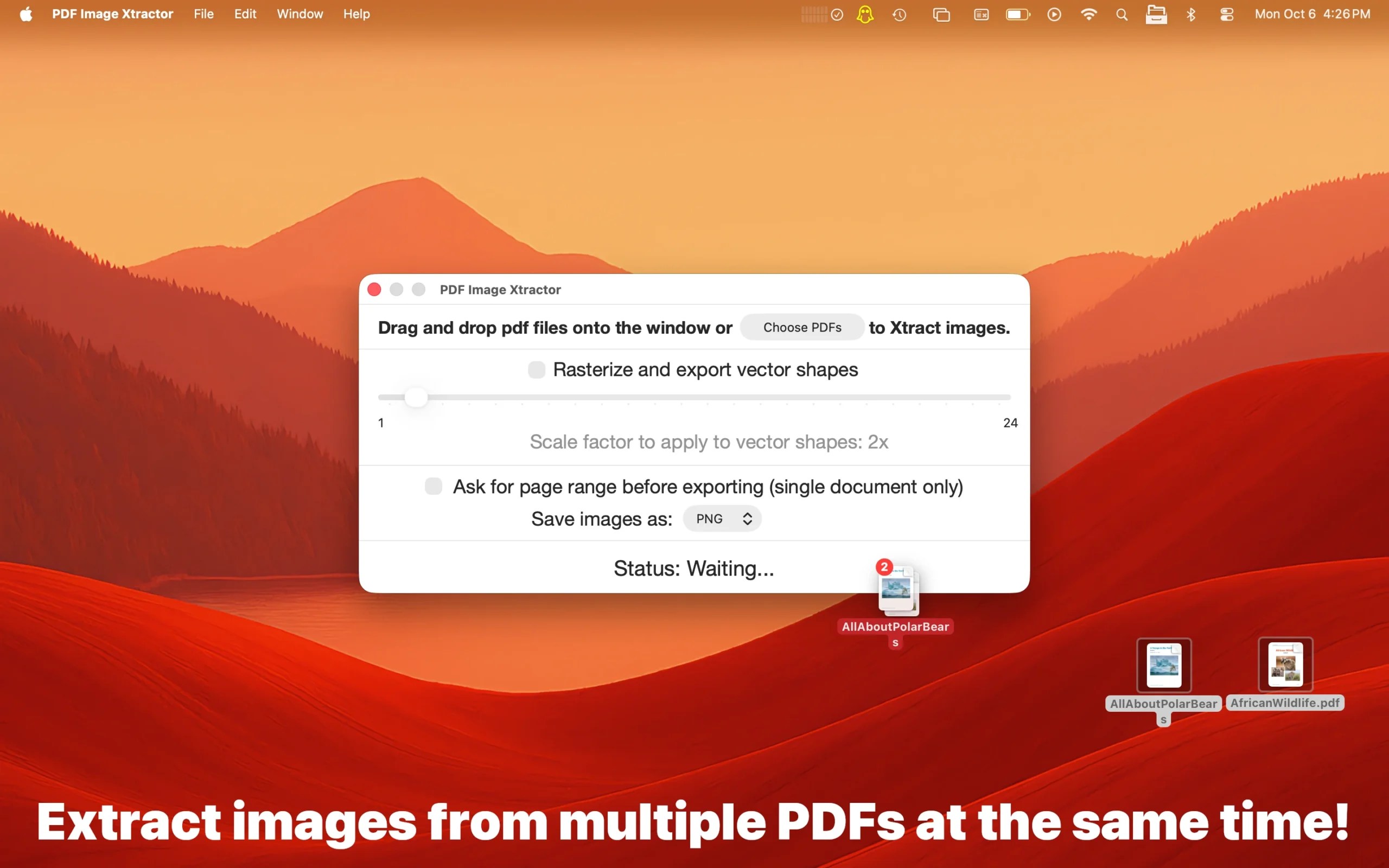Screen dimensions: 1389x868
Task: Click the Apple menu
Action: point(26,14)
